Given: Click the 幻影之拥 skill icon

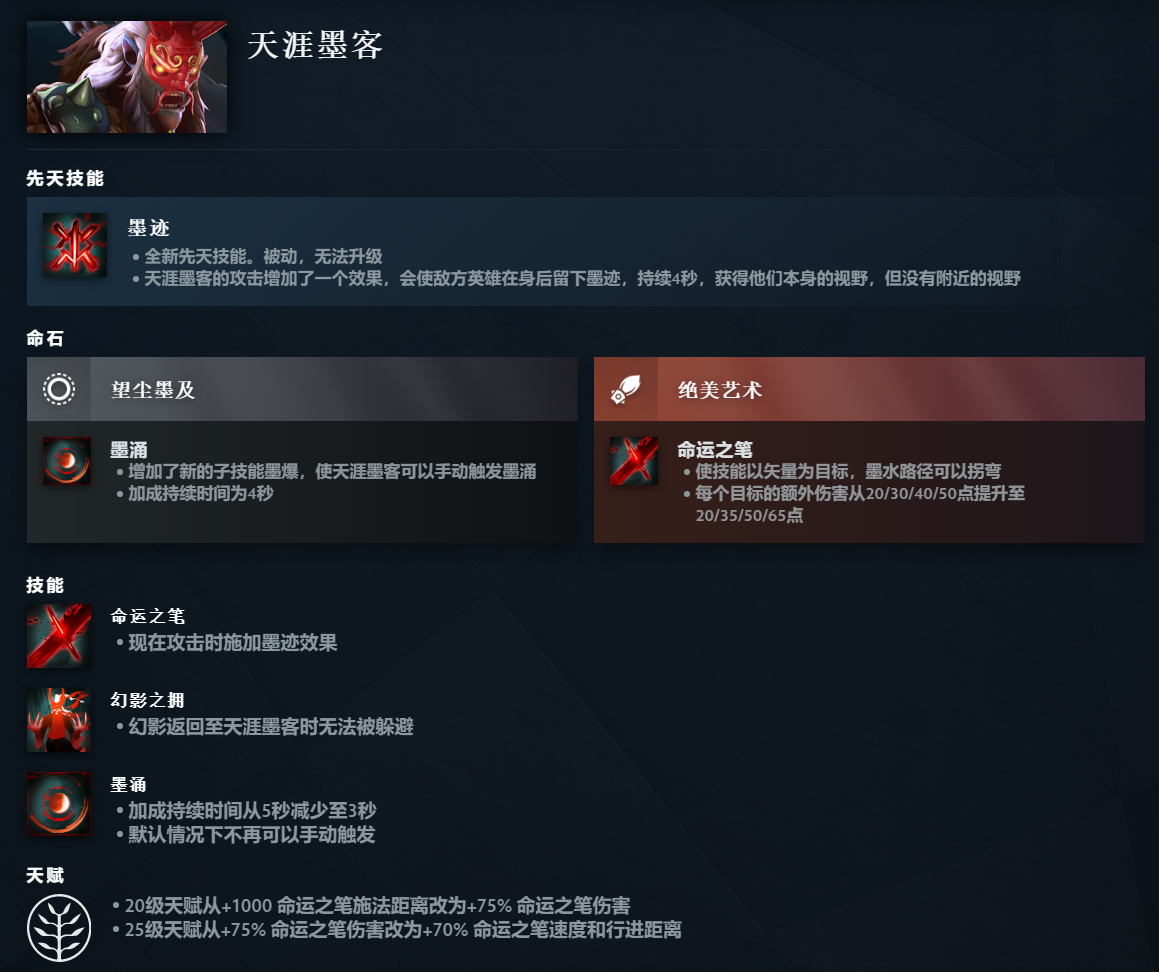Looking at the screenshot, I should tap(59, 720).
